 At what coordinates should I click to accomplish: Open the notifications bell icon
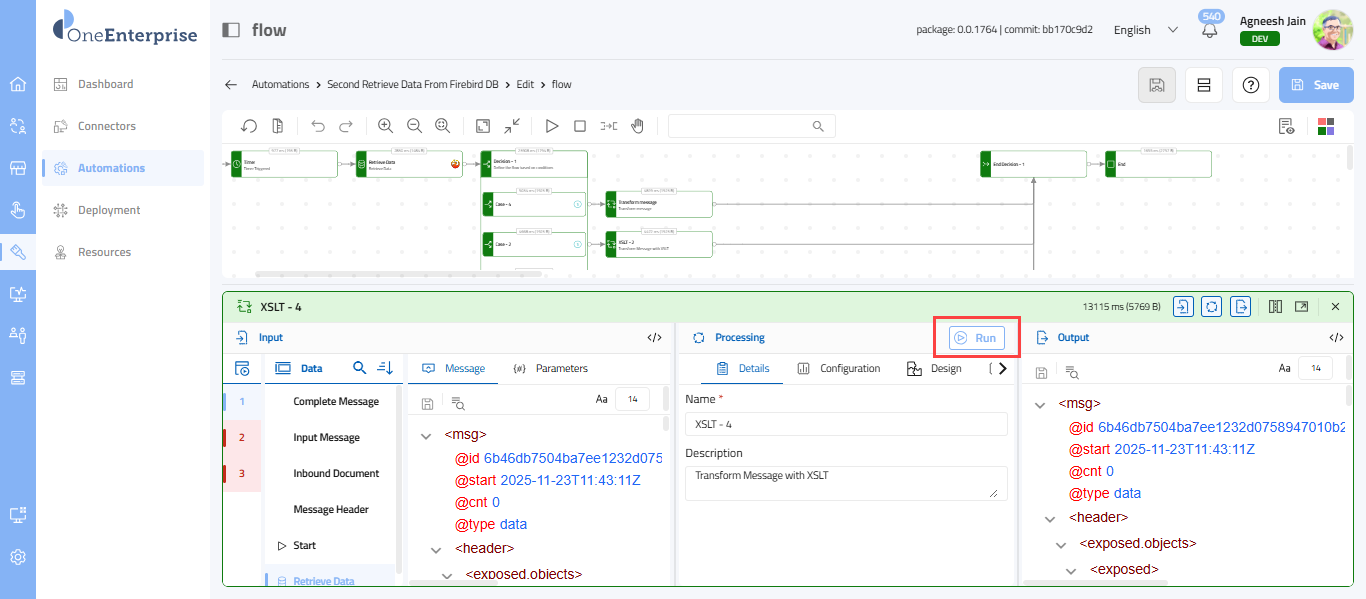[1210, 30]
